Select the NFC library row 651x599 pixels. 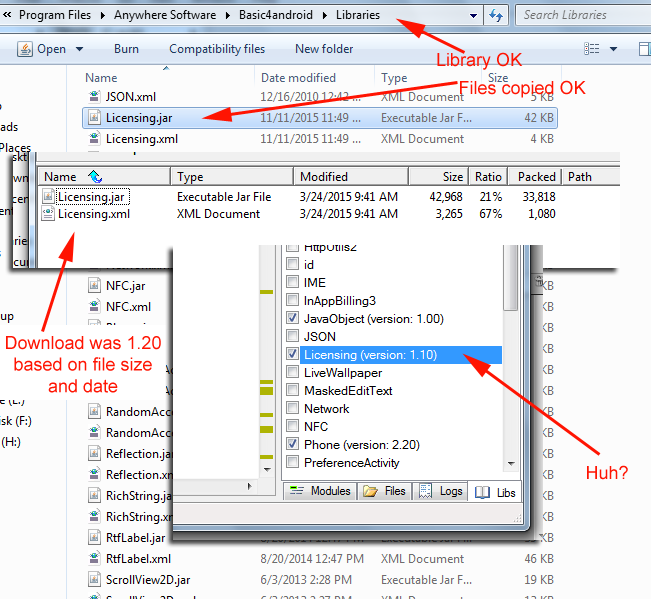click(316, 426)
